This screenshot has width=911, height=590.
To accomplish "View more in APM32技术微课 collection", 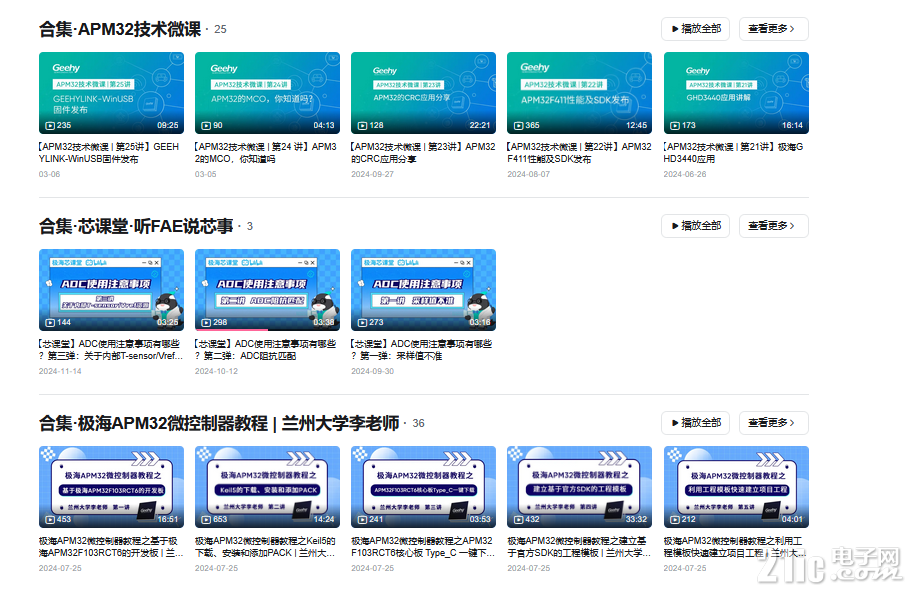I will (773, 29).
